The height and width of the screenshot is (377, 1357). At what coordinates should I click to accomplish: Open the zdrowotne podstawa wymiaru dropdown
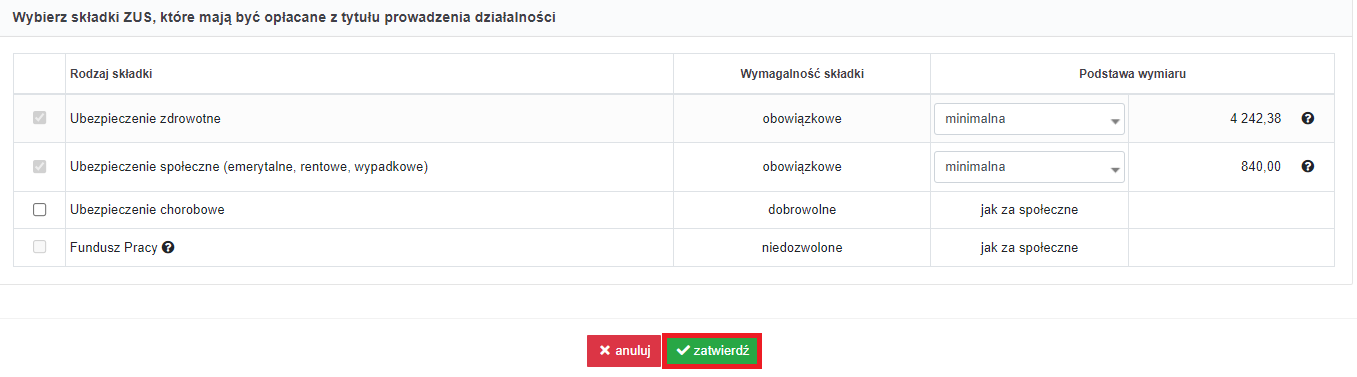coord(1029,119)
